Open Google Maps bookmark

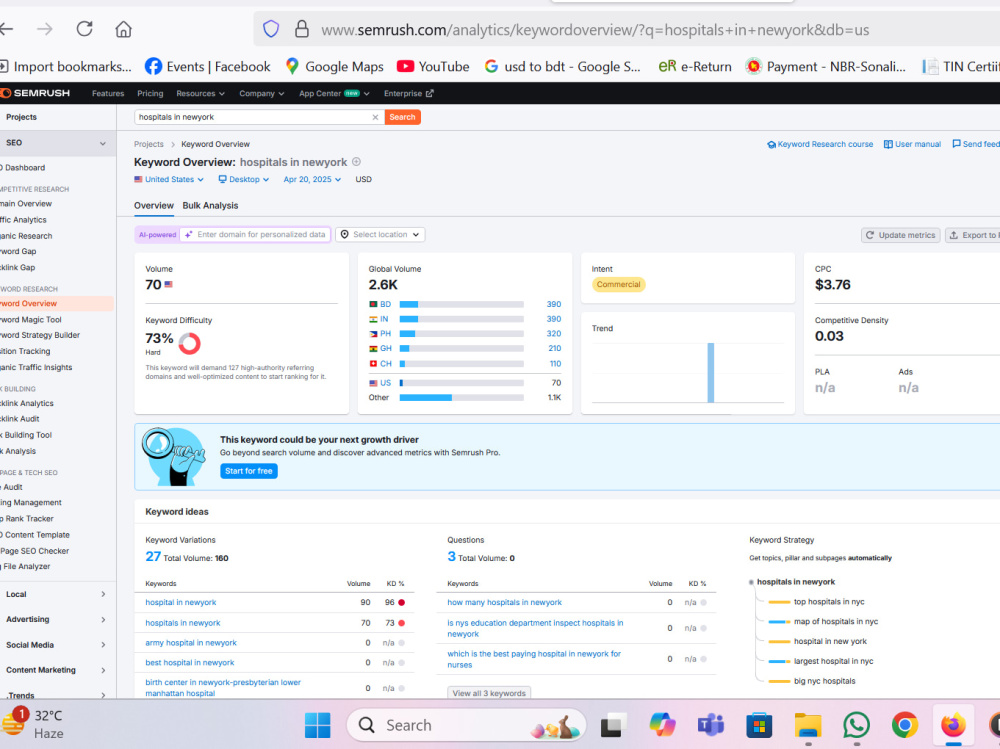pyautogui.click(x=334, y=66)
